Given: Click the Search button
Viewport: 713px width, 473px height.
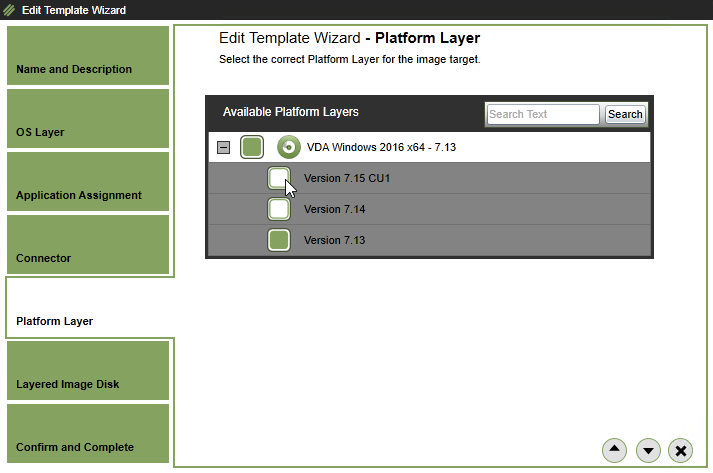Looking at the screenshot, I should (x=625, y=114).
